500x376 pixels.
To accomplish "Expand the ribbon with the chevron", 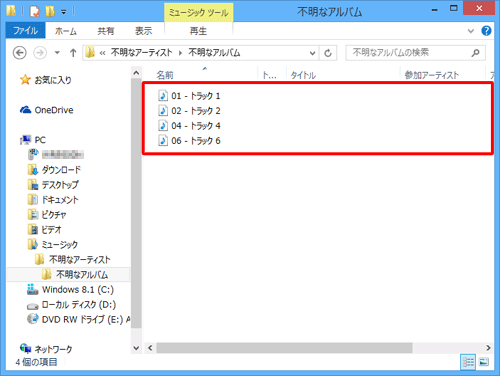I will (x=471, y=31).
